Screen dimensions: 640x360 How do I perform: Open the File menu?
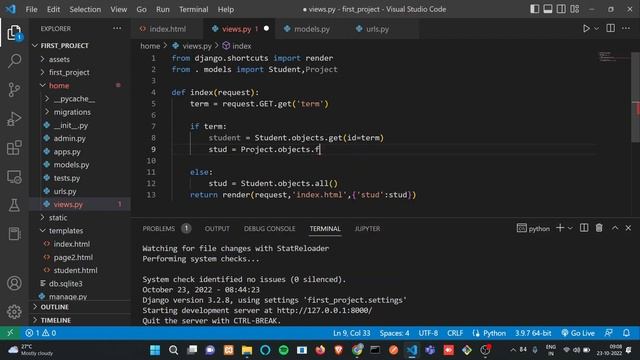31,9
